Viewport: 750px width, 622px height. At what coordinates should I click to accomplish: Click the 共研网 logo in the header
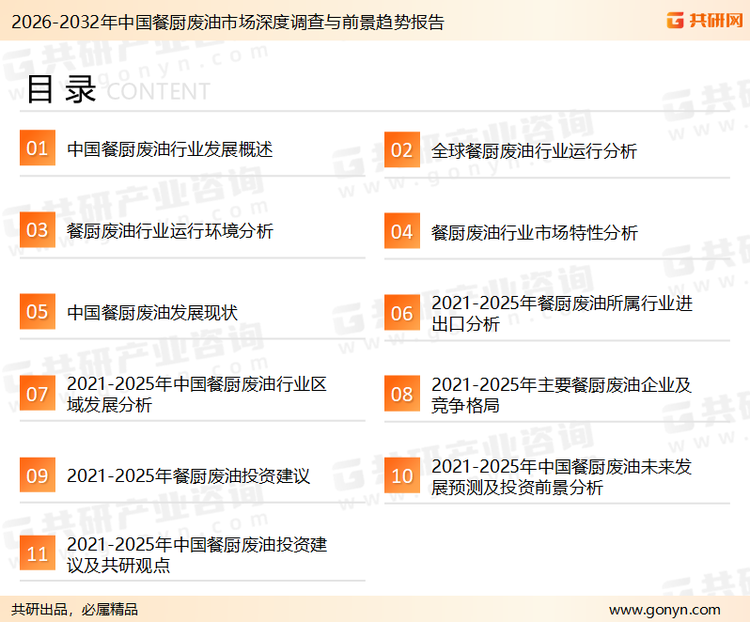(x=705, y=20)
